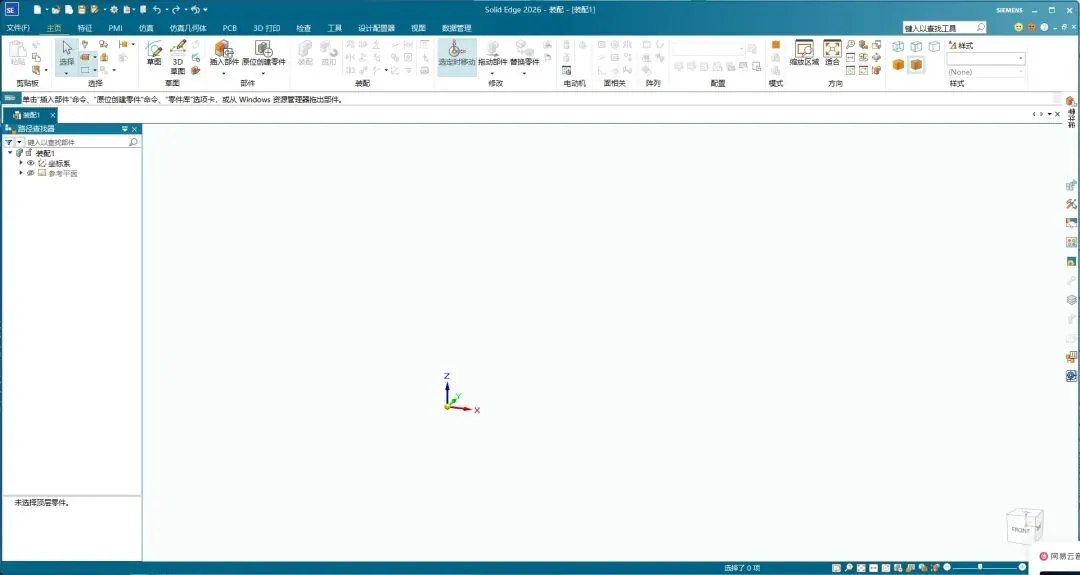The height and width of the screenshot is (575, 1080).
Task: Collapse the 装配1 root tree node
Action: [10, 153]
